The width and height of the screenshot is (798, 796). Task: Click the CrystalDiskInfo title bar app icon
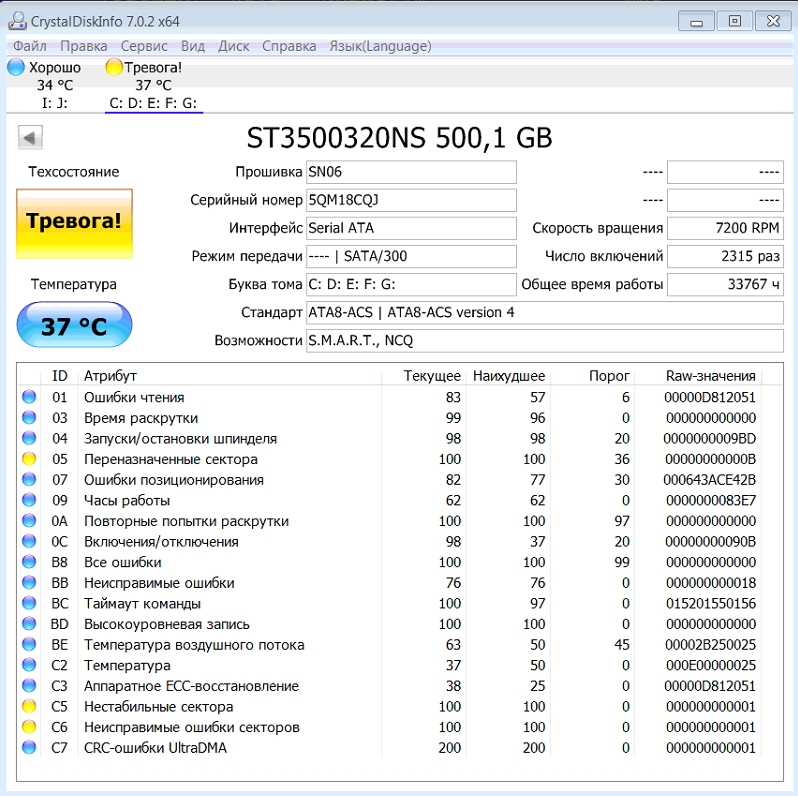click(x=17, y=21)
